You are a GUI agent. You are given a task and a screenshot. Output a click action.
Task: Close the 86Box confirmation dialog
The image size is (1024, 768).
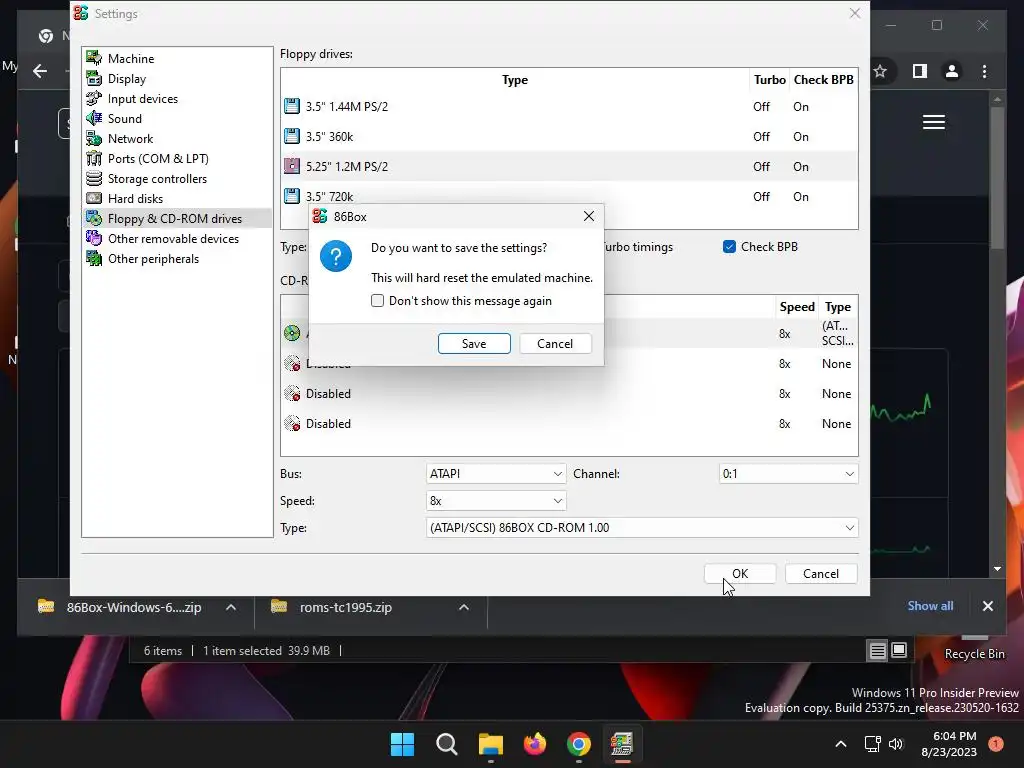(x=588, y=216)
